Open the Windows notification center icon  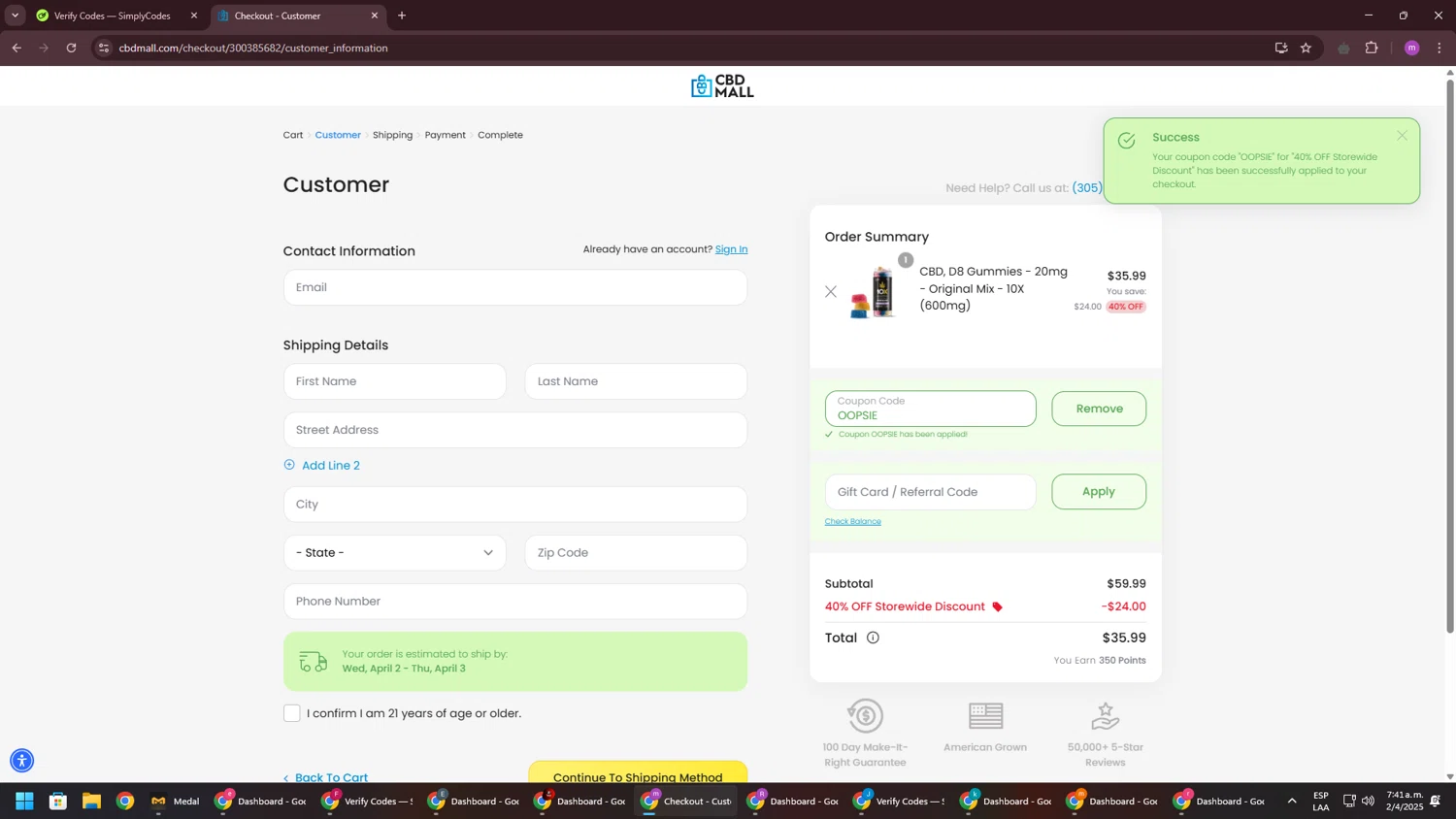(x=1436, y=802)
